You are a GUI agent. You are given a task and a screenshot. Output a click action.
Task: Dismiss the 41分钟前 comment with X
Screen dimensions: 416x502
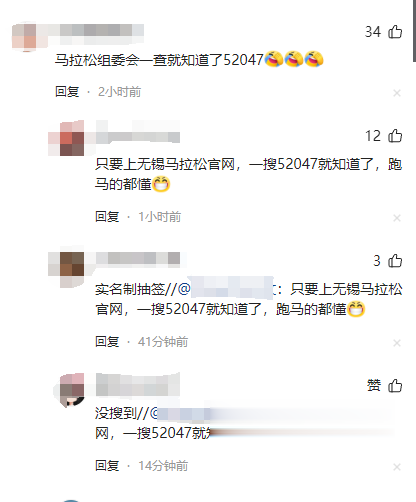click(397, 343)
